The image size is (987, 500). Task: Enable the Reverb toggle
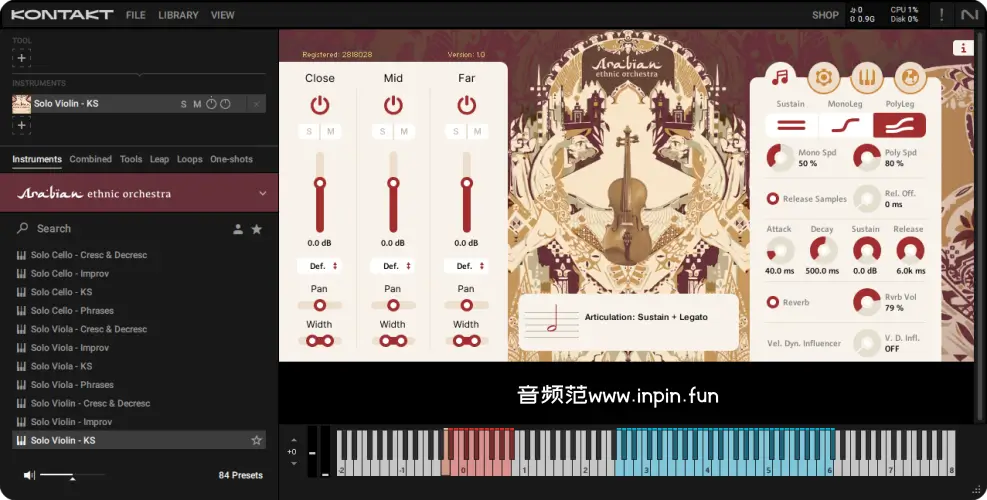772,302
